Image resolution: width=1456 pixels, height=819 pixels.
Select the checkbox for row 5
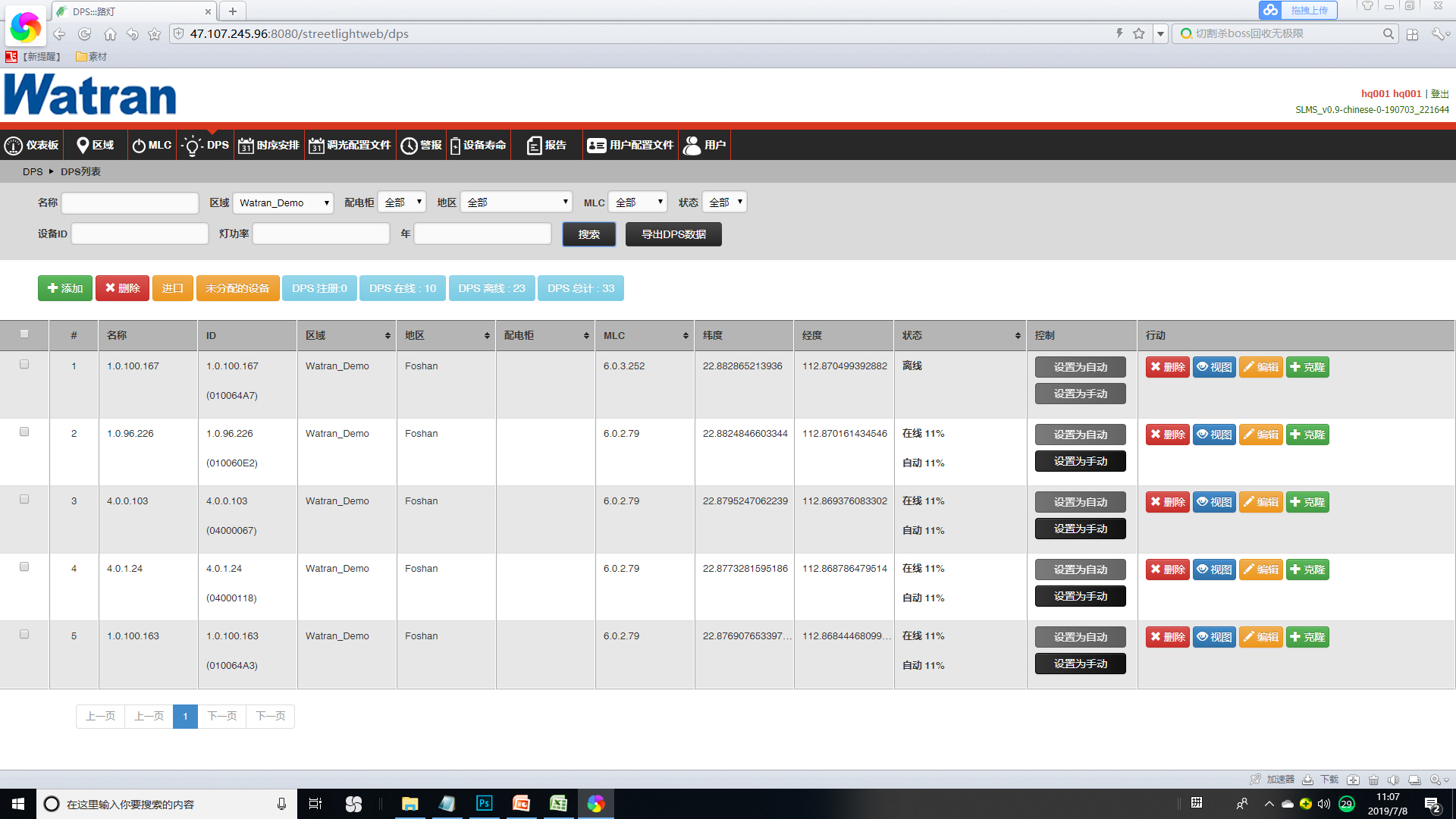point(24,634)
